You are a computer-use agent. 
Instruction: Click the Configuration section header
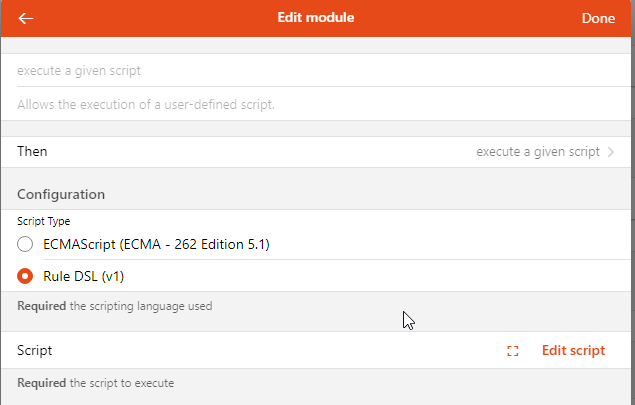61,194
